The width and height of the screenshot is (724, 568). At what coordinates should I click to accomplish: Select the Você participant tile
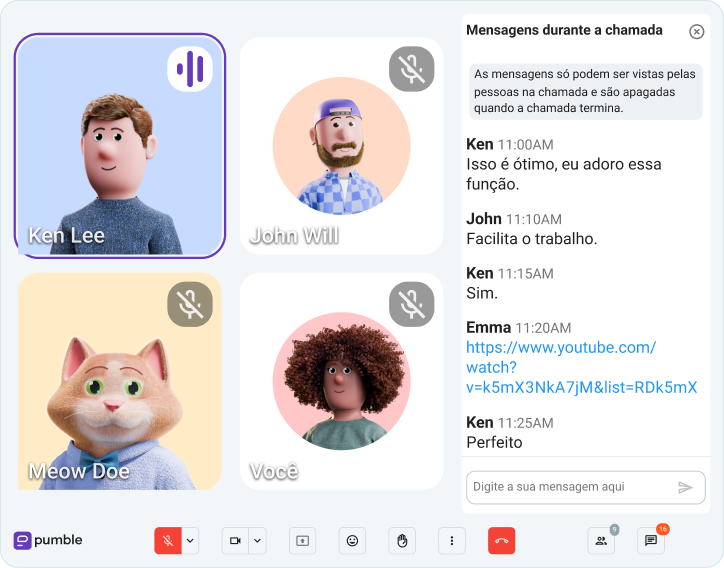tap(341, 381)
